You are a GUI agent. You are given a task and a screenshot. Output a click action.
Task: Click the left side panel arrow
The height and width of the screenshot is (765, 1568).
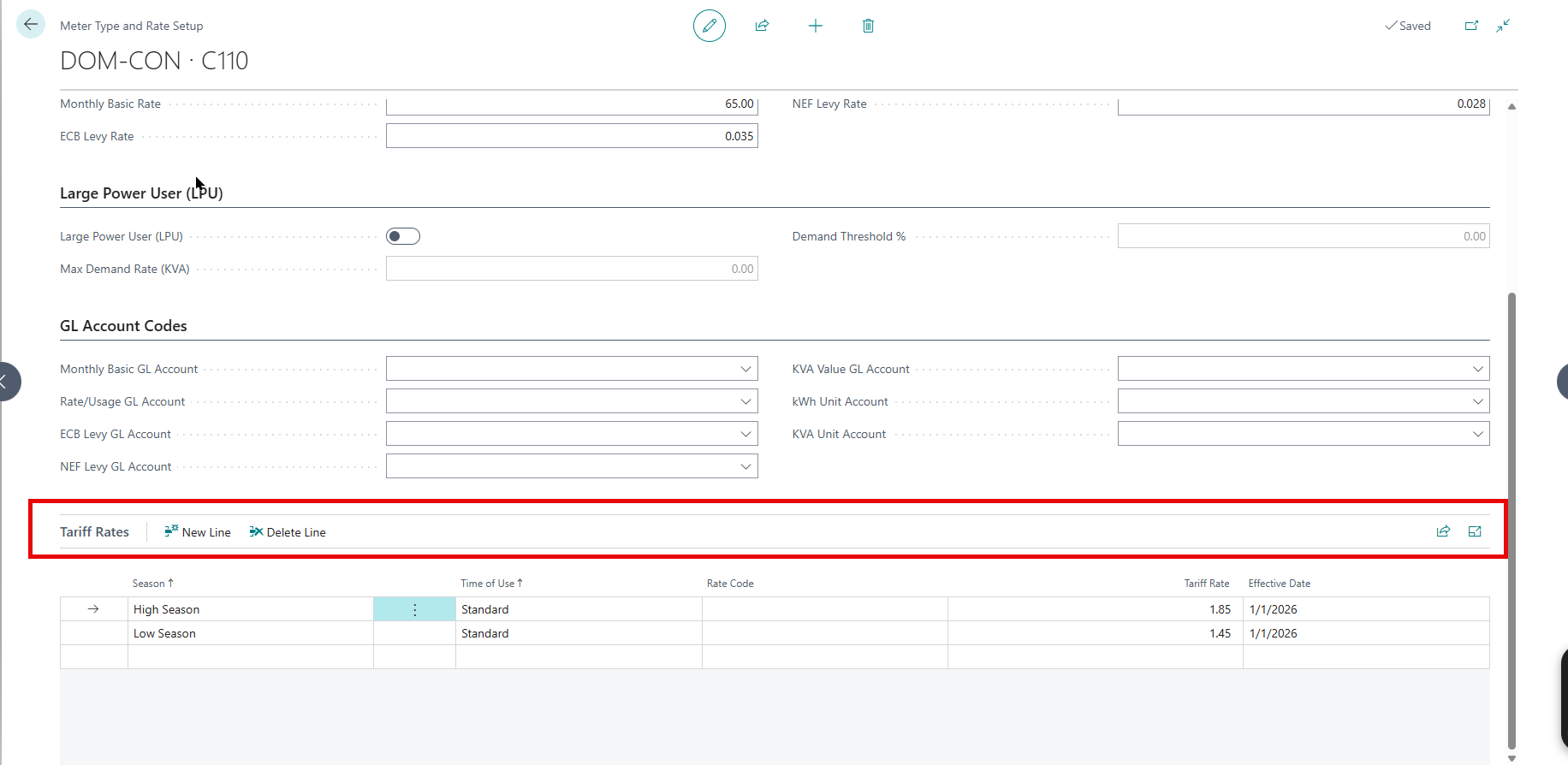click(7, 382)
